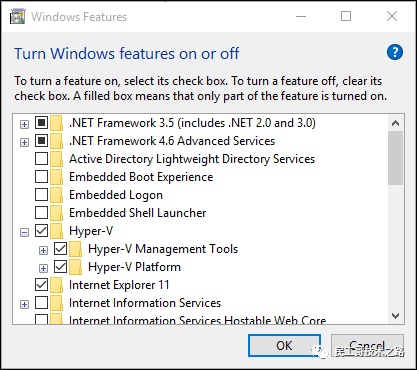Viewport: 417px width, 370px height.
Task: Uncheck the Internet Explorer 11 checkbox
Action: [x=41, y=285]
